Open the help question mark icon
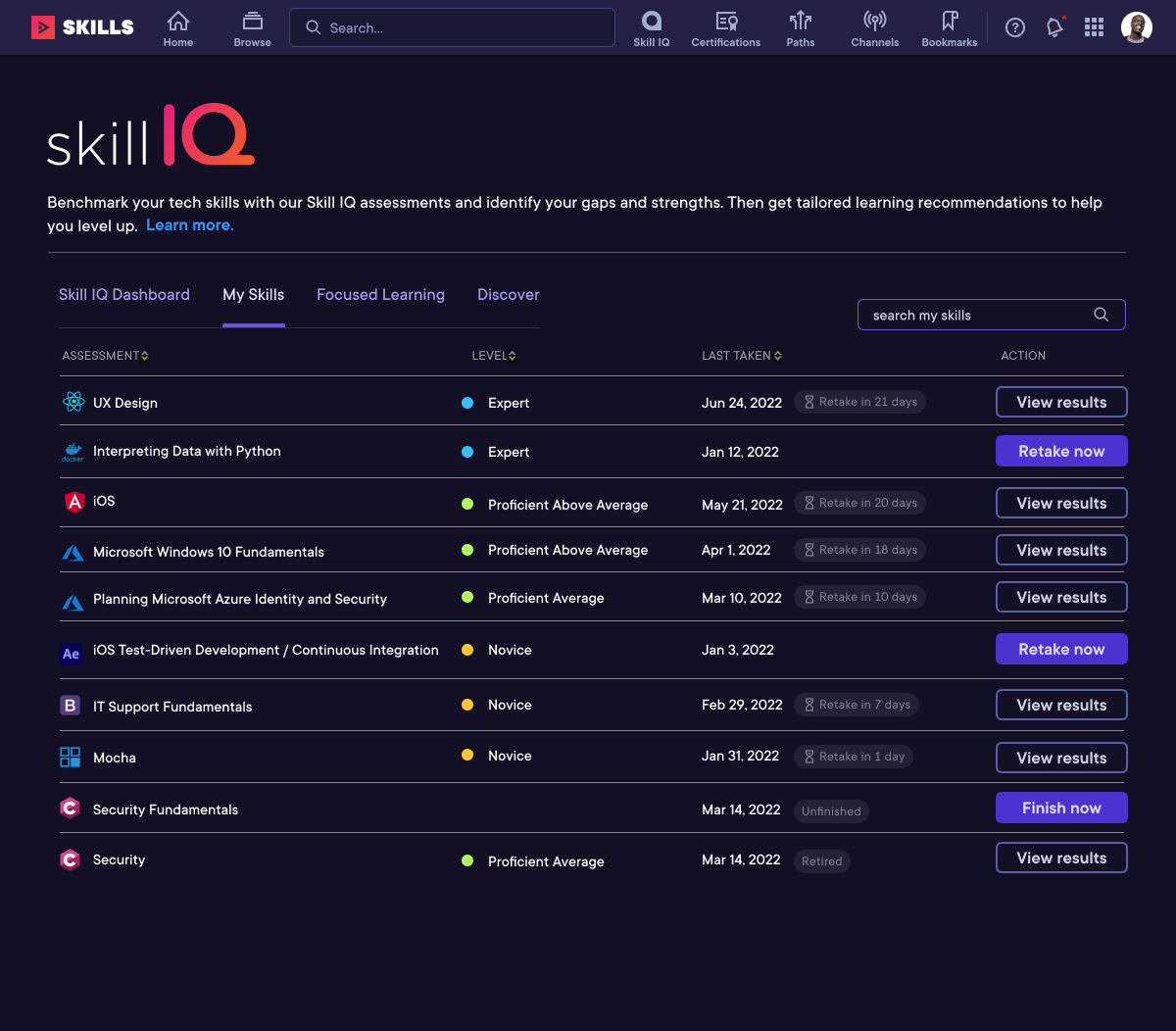 1015,27
